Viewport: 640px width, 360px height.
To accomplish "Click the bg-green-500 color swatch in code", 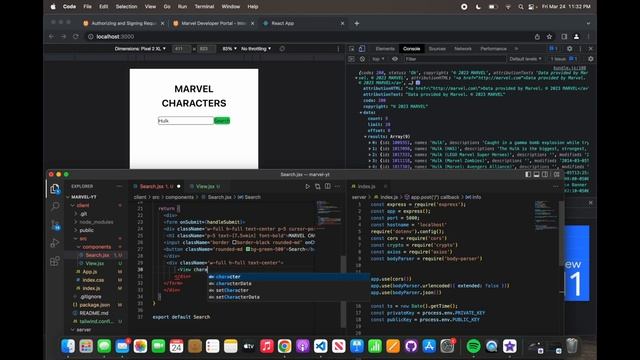I will coord(248,249).
